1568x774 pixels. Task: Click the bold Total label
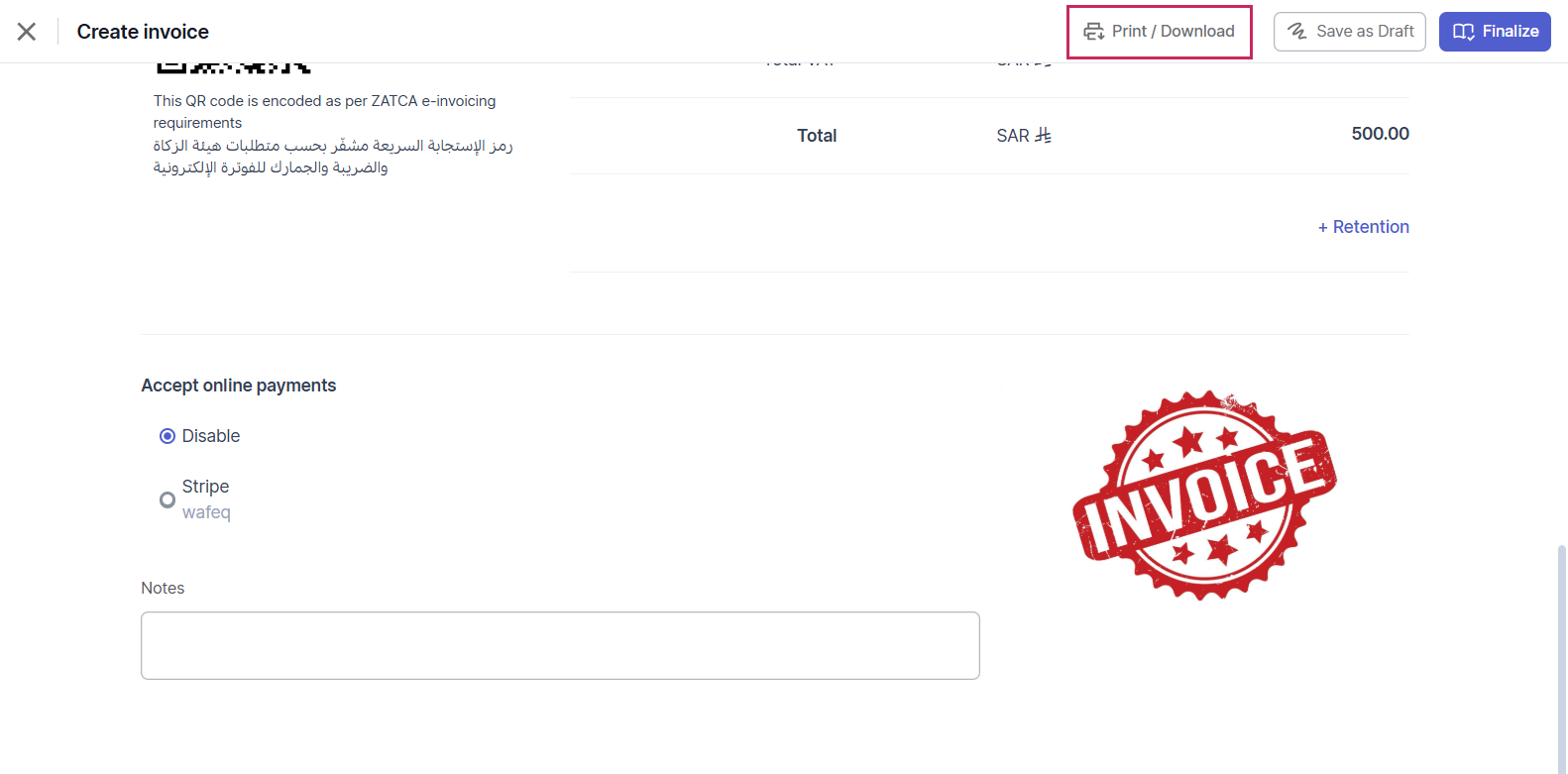[817, 136]
